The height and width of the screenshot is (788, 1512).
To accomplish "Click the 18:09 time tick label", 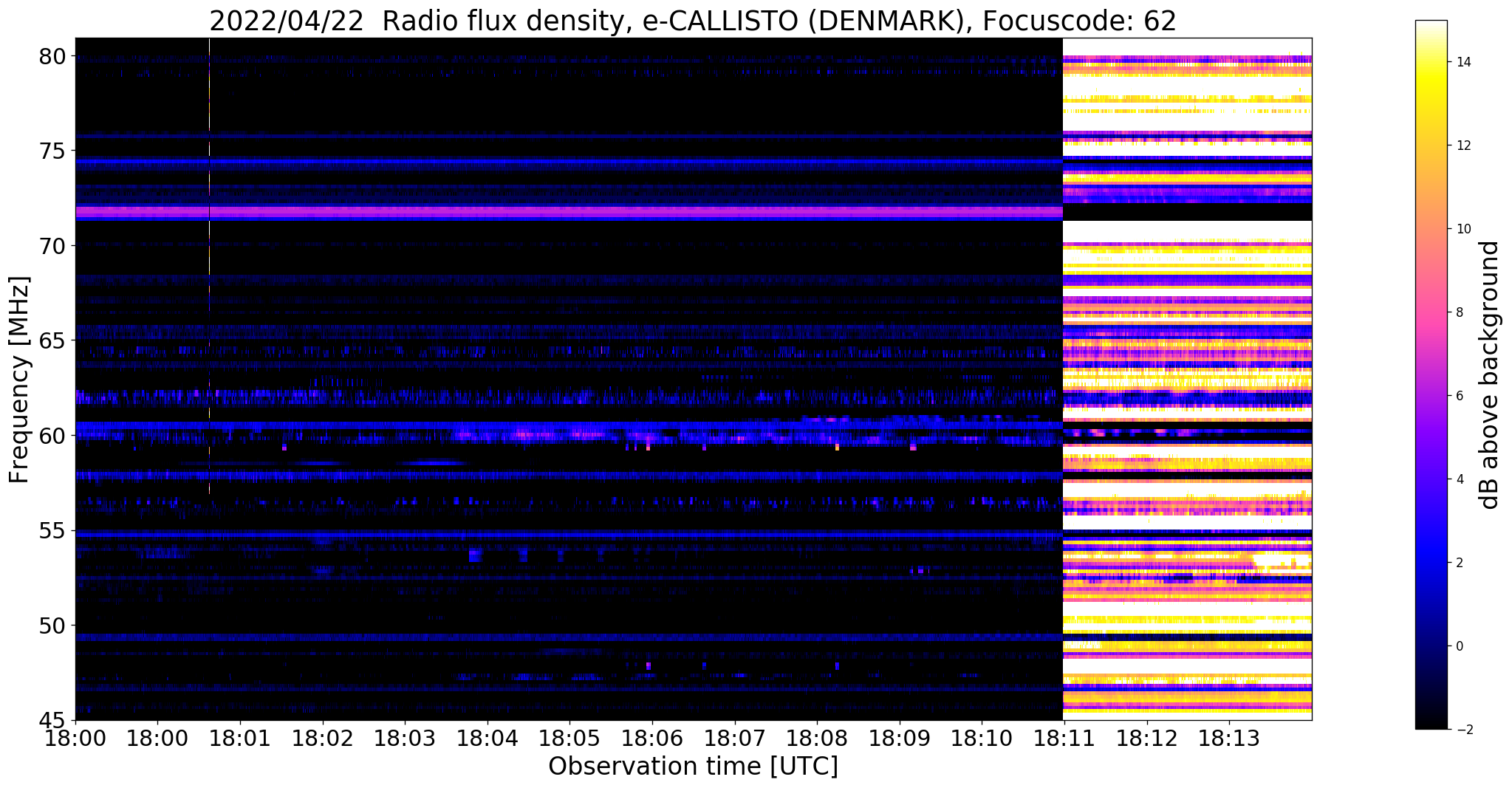I will (900, 739).
